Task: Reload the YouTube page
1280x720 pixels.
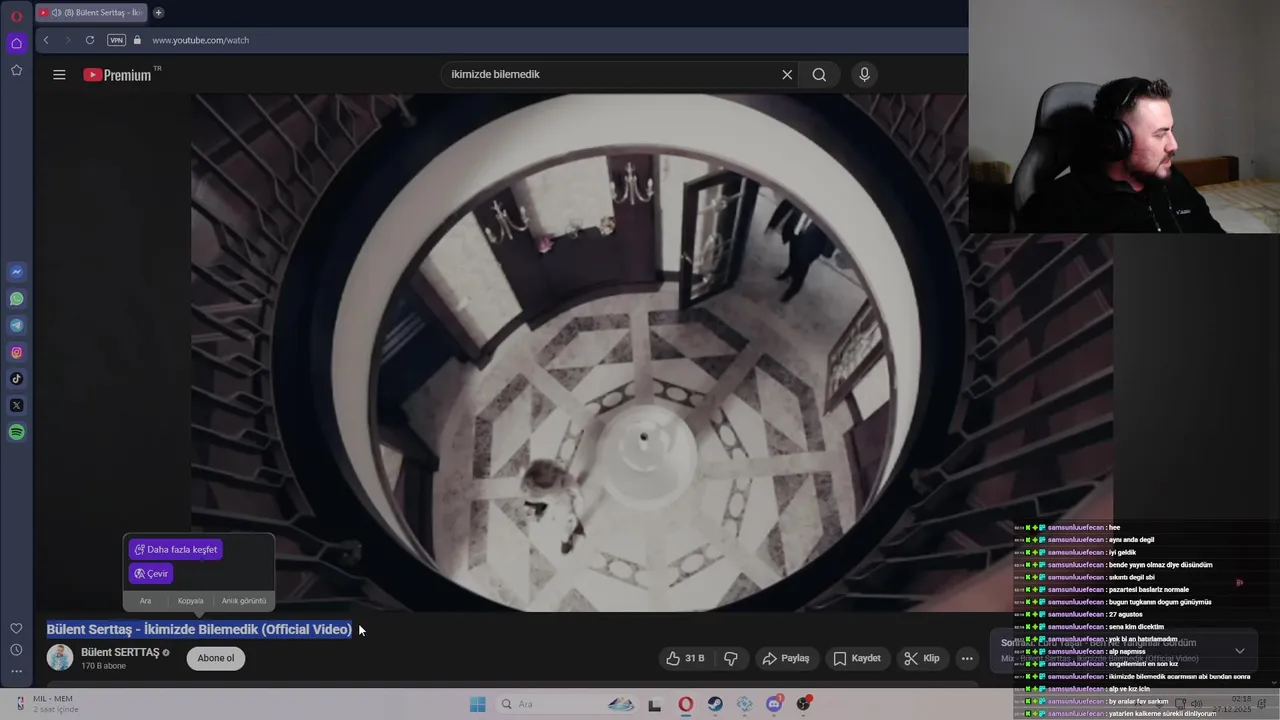Action: point(90,40)
